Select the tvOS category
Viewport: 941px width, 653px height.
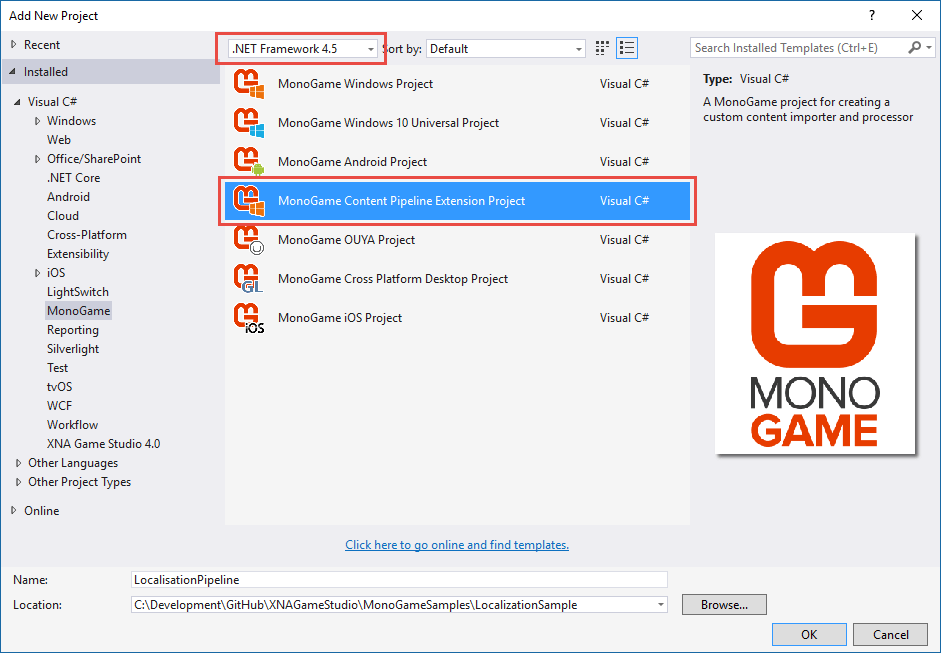tap(59, 387)
